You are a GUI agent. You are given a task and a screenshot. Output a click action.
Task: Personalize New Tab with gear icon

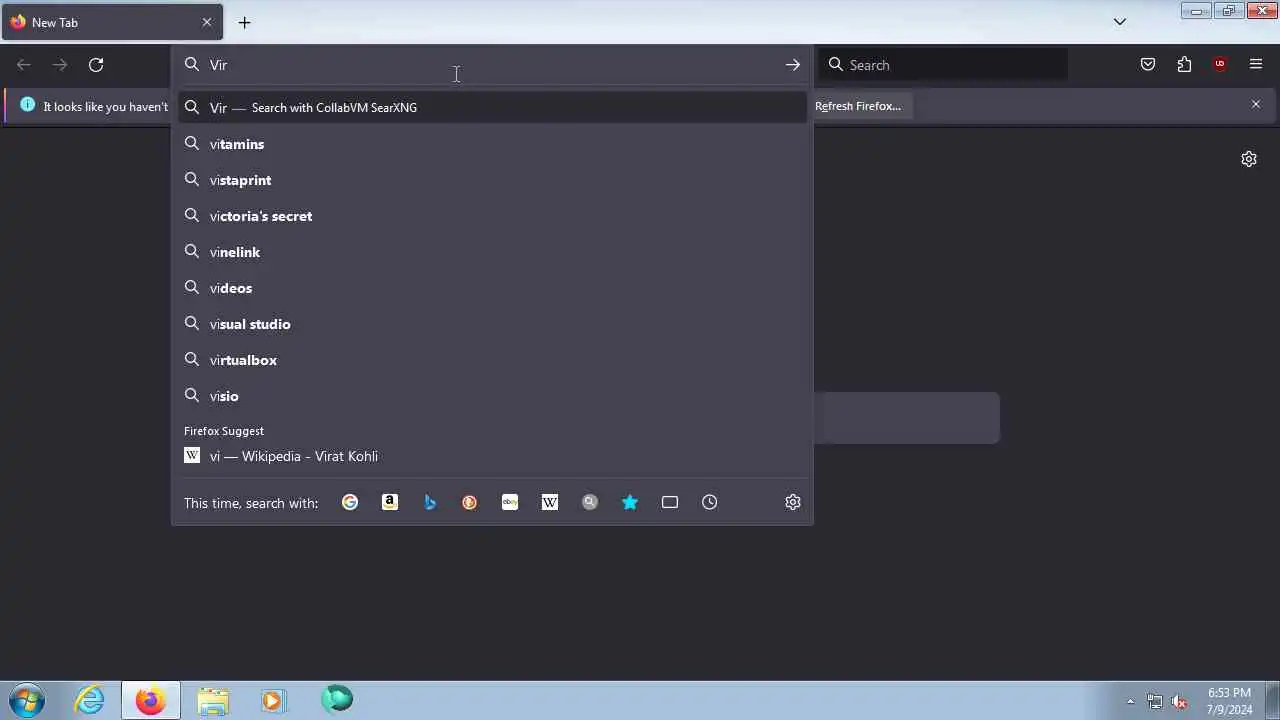tap(1249, 159)
